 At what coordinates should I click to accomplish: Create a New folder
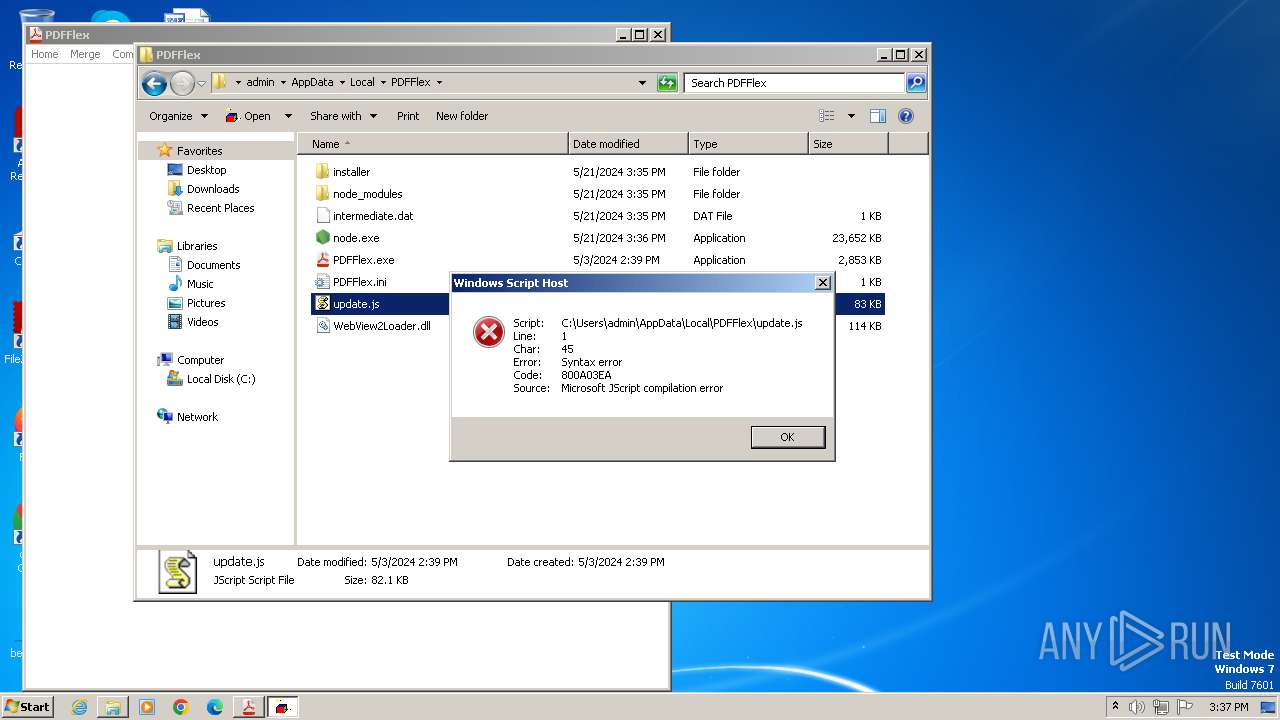[462, 116]
